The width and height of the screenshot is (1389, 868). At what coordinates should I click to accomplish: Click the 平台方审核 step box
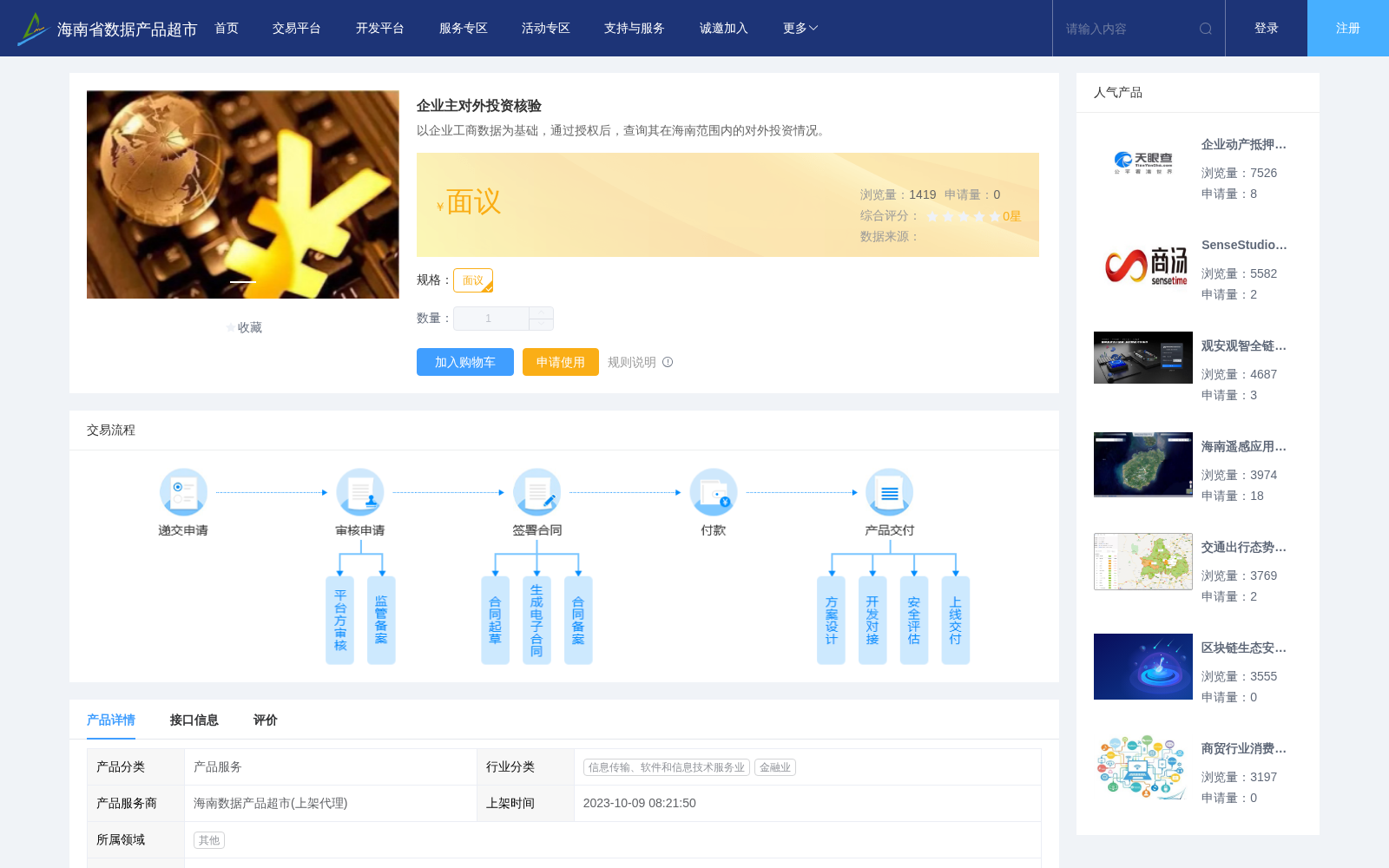pos(340,621)
